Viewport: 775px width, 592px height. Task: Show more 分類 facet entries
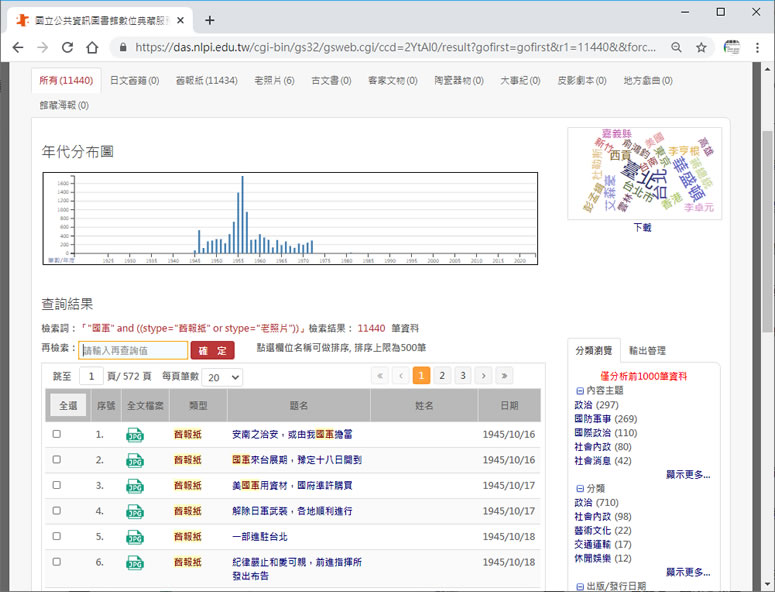[688, 572]
